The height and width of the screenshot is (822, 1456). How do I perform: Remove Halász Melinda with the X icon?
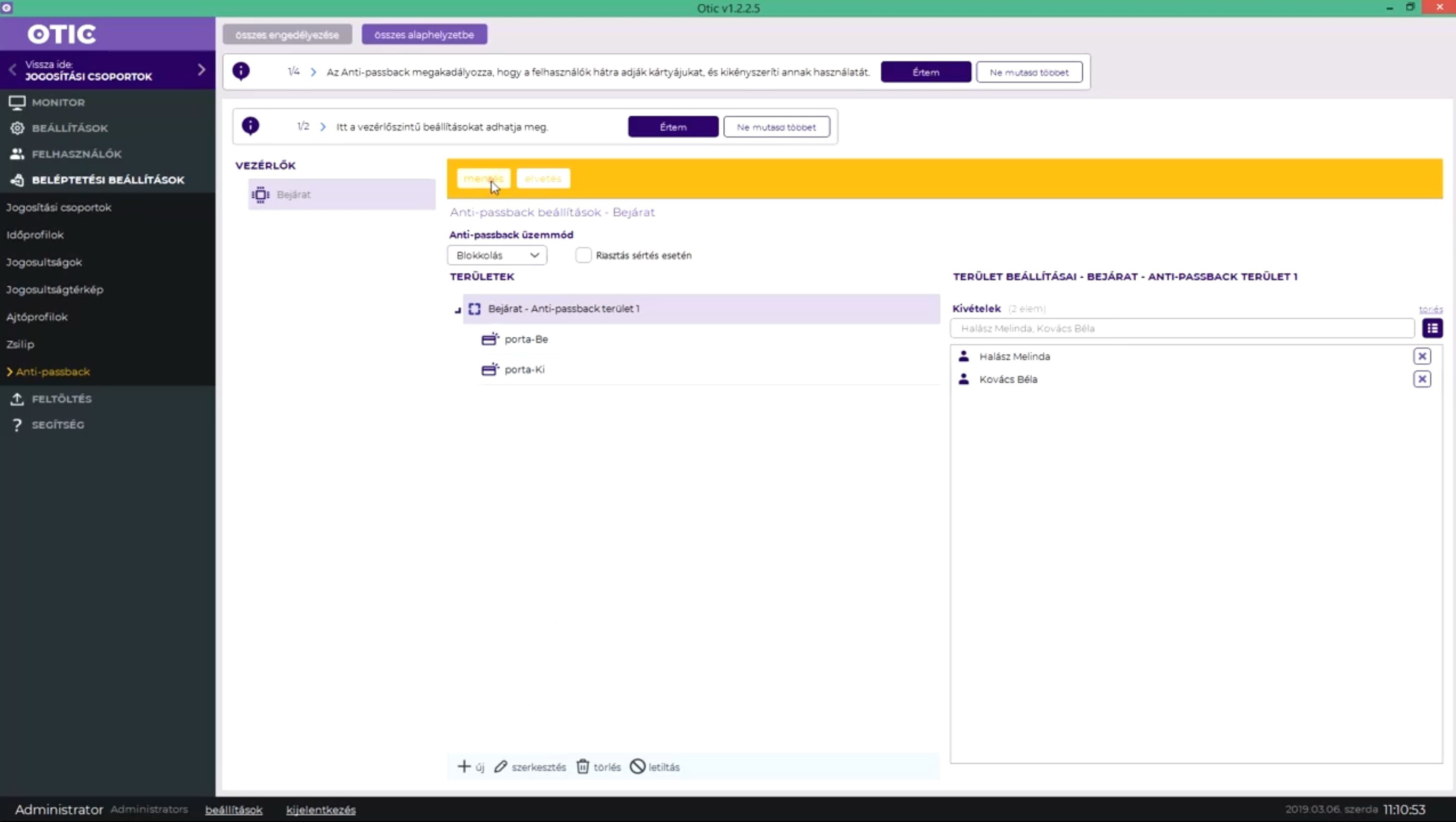point(1422,357)
